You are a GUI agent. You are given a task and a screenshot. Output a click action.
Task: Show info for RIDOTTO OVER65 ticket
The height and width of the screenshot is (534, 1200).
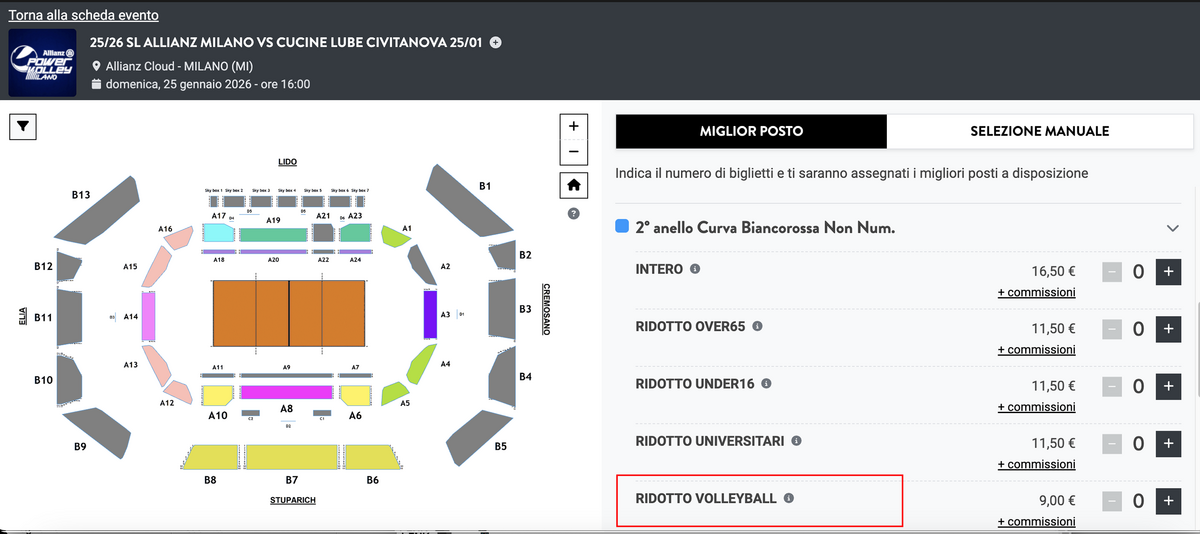pyautogui.click(x=757, y=327)
